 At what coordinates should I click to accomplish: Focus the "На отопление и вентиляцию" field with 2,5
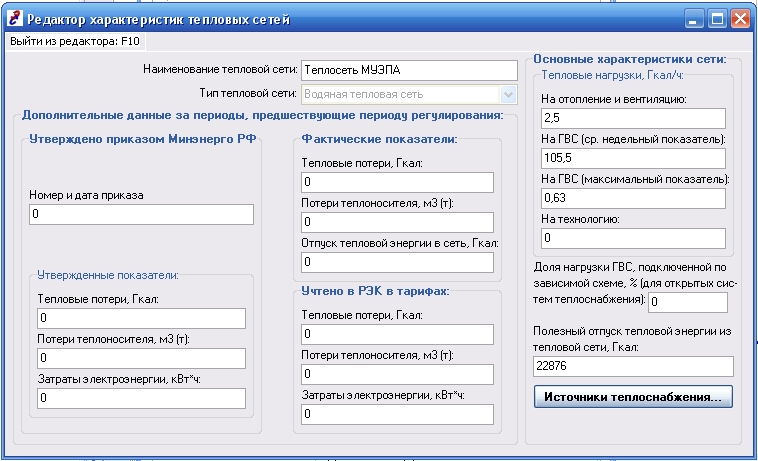633,118
